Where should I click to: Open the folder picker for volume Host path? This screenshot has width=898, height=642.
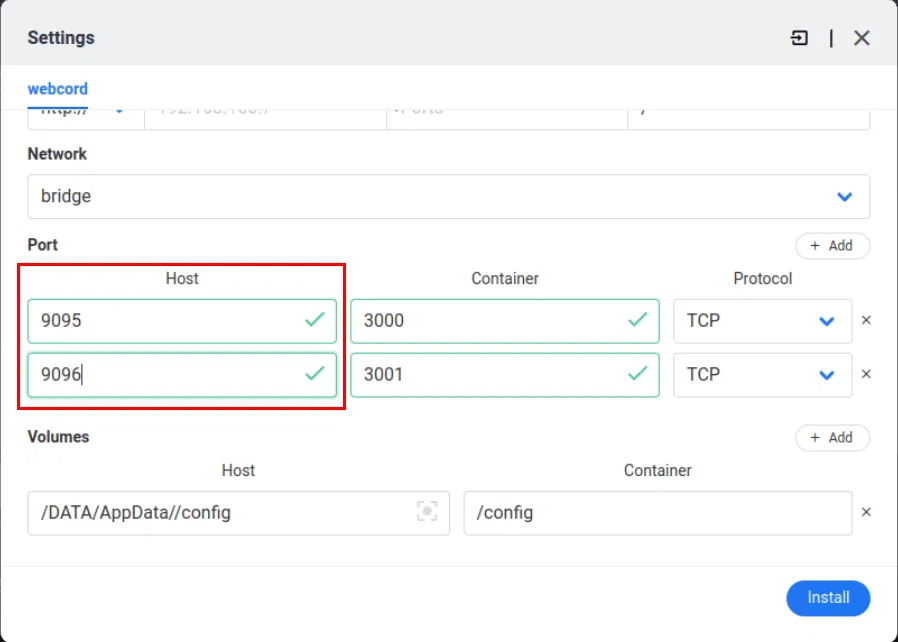click(428, 512)
